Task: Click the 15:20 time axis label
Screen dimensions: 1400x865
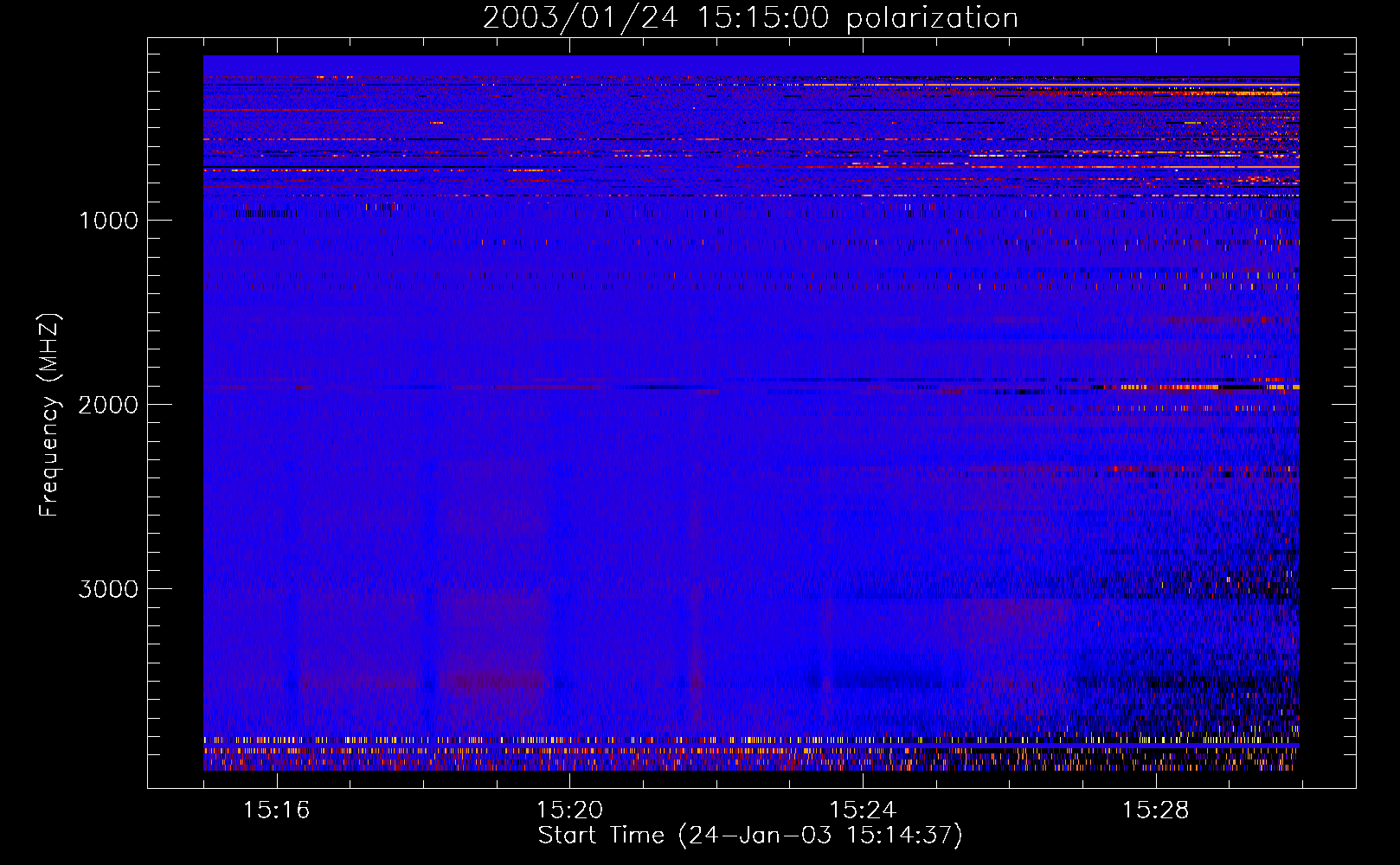Action: (x=569, y=811)
